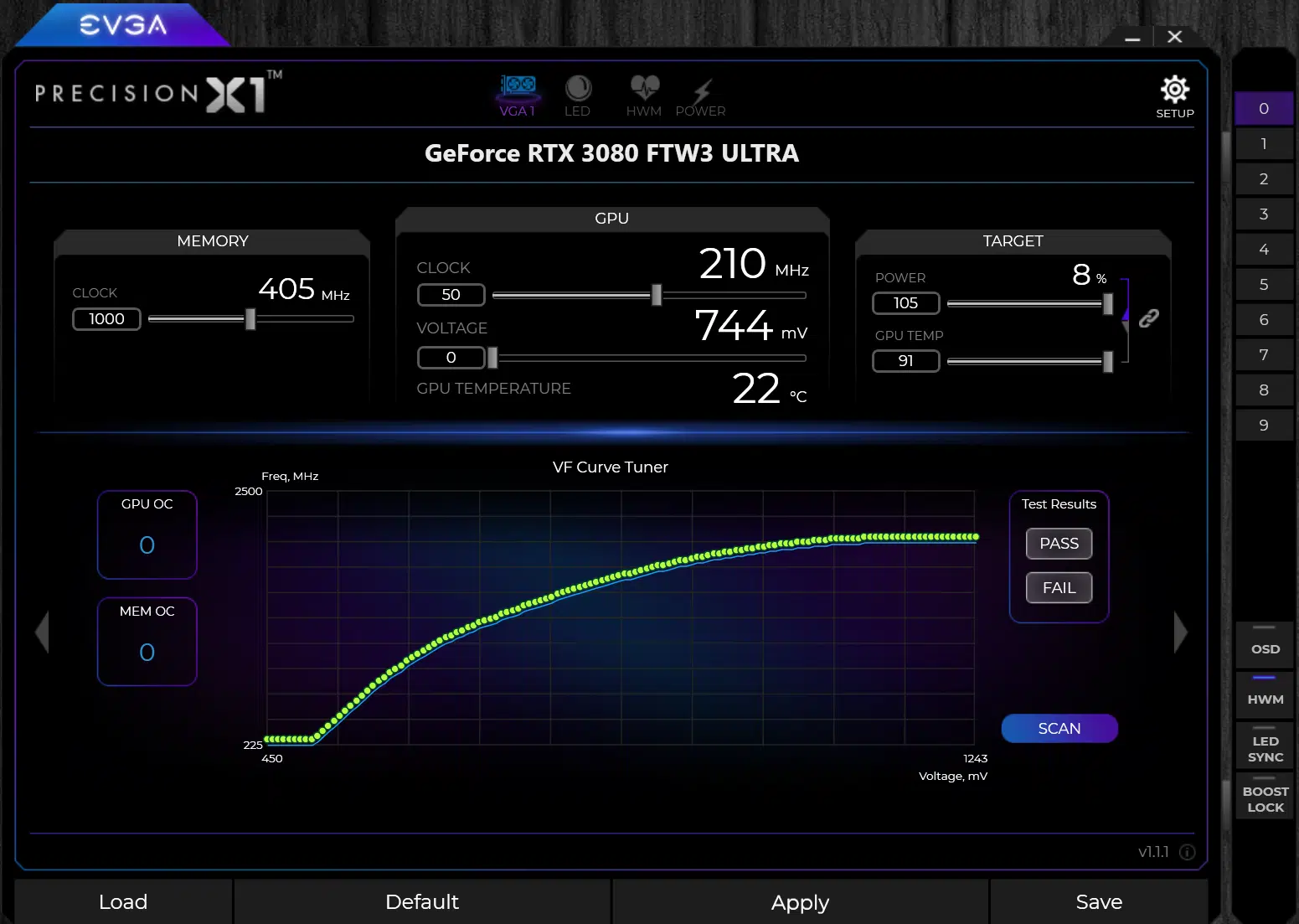Click the 22 °C temperature reading
1299x924 pixels.
pyautogui.click(x=770, y=389)
